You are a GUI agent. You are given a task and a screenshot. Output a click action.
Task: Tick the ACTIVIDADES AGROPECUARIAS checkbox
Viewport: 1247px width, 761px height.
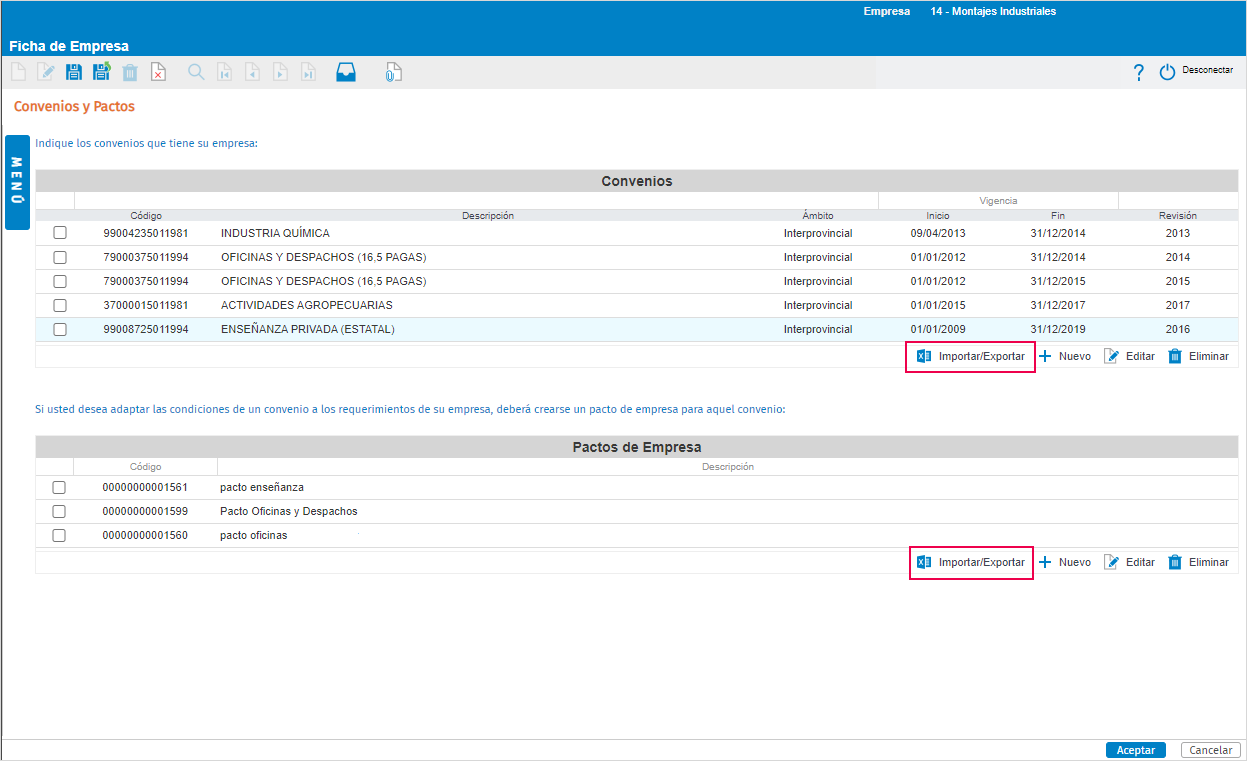point(60,305)
